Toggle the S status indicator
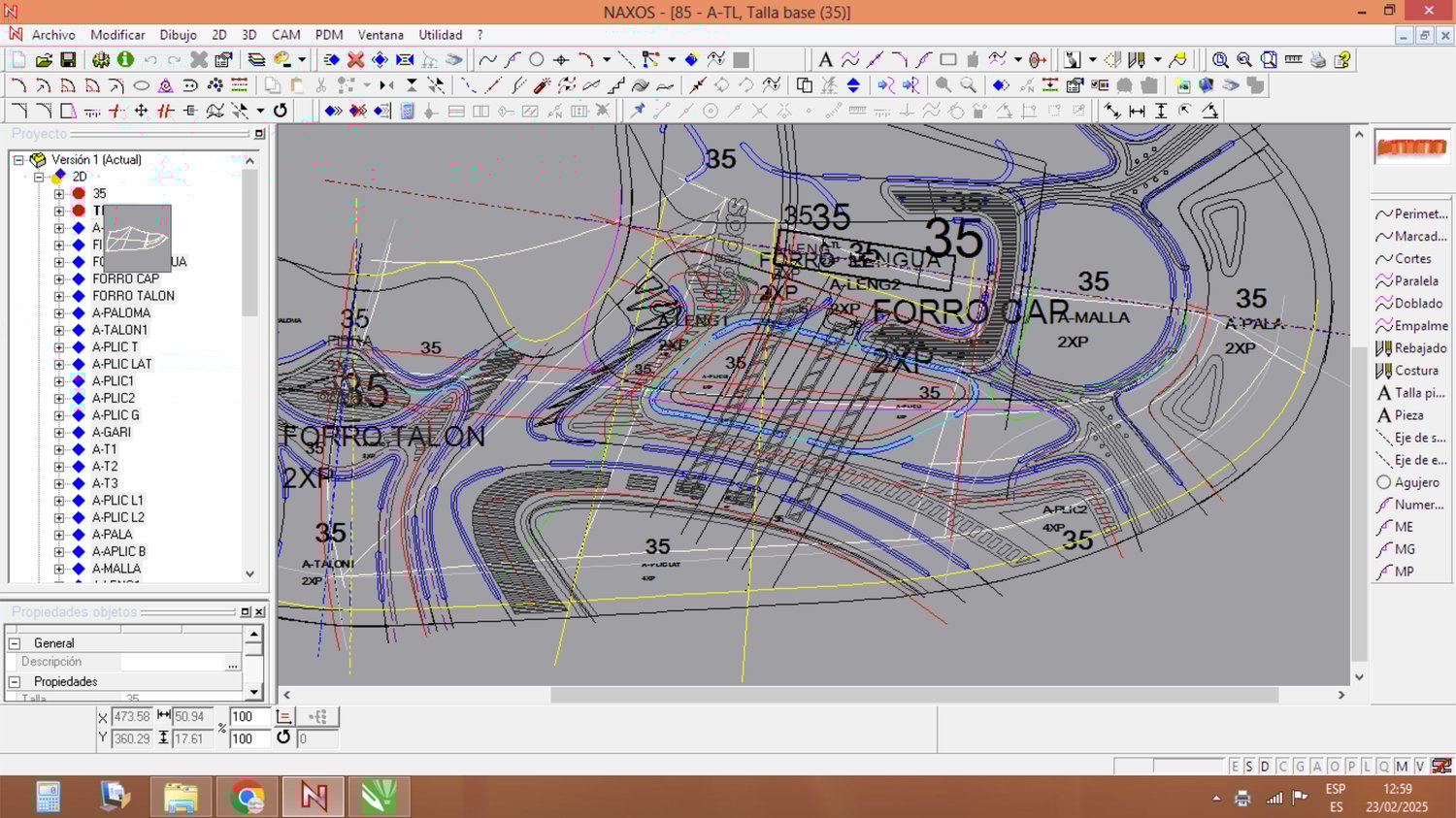The image size is (1456, 818). [1249, 767]
